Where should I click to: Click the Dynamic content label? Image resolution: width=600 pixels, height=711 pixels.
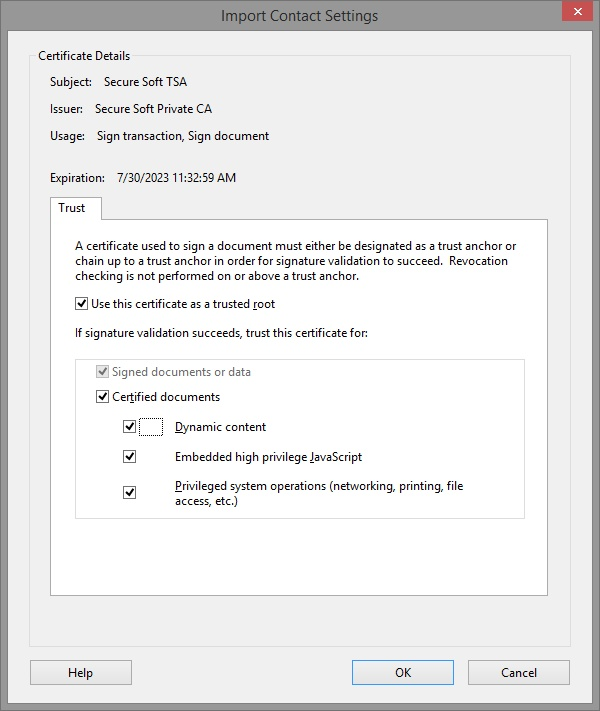pyautogui.click(x=220, y=427)
